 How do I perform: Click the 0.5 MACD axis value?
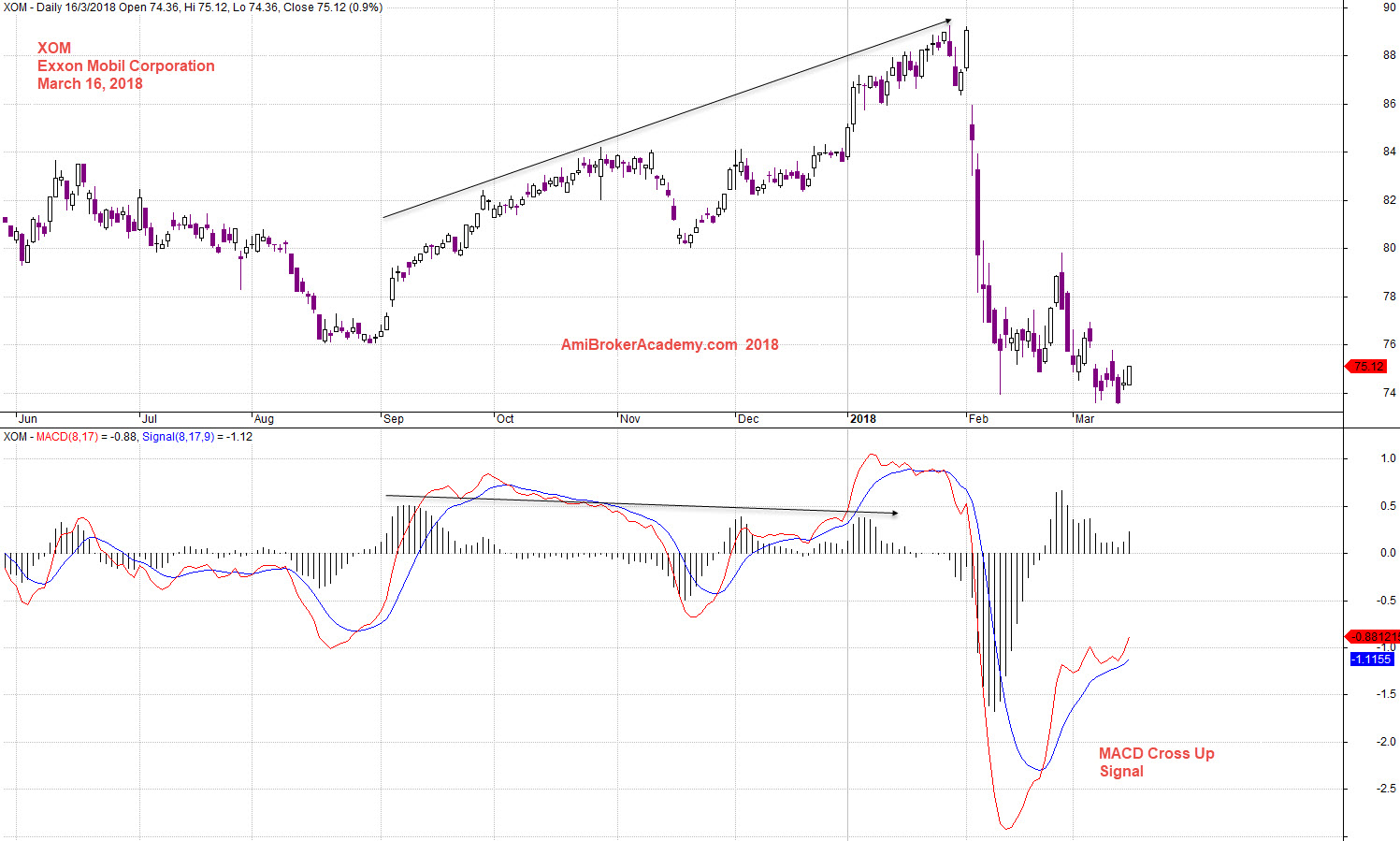tap(1388, 506)
